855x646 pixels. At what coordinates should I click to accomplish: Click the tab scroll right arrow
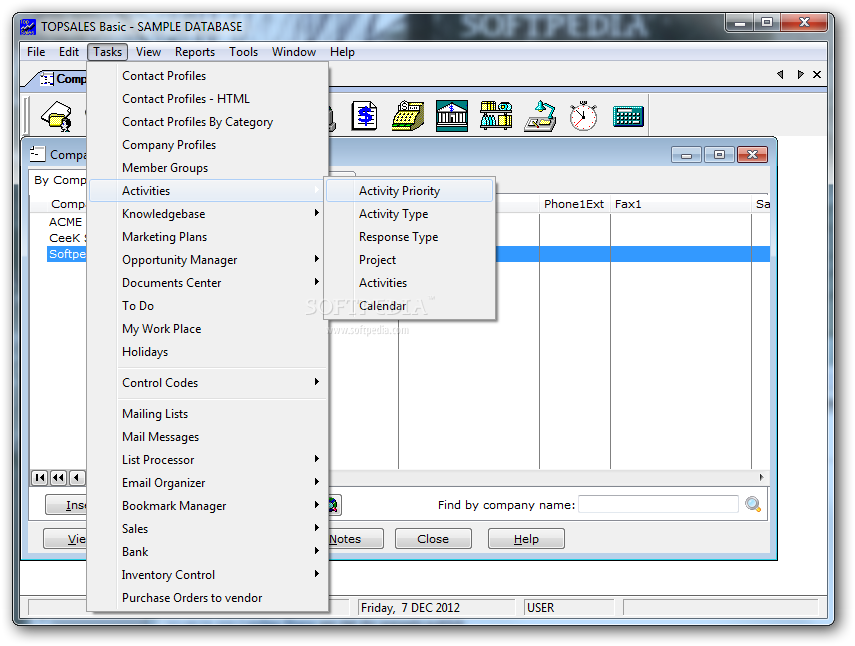[800, 74]
